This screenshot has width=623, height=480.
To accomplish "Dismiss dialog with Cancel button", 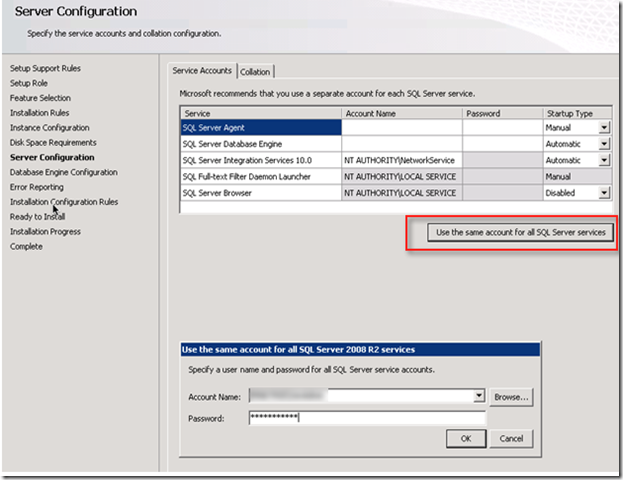I will (511, 439).
